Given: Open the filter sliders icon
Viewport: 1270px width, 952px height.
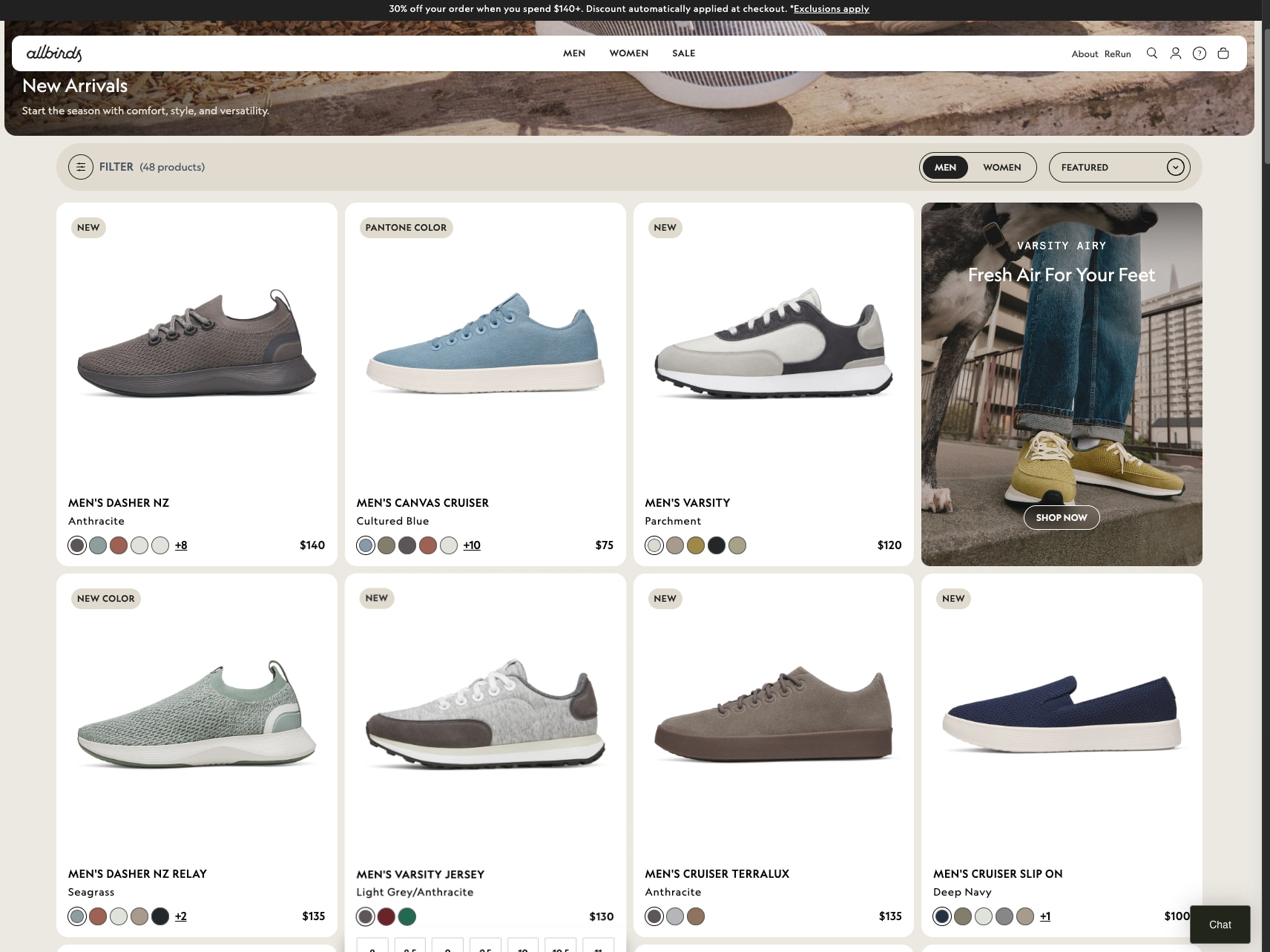Looking at the screenshot, I should (81, 167).
